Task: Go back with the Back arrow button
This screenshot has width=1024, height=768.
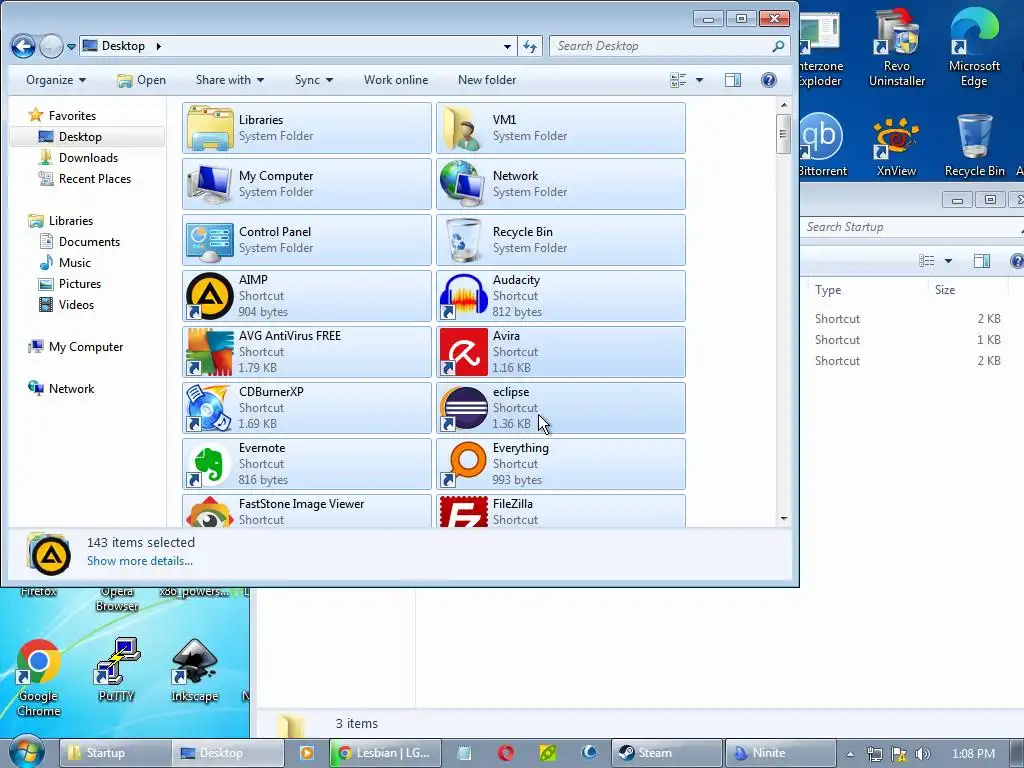Action: coord(24,46)
